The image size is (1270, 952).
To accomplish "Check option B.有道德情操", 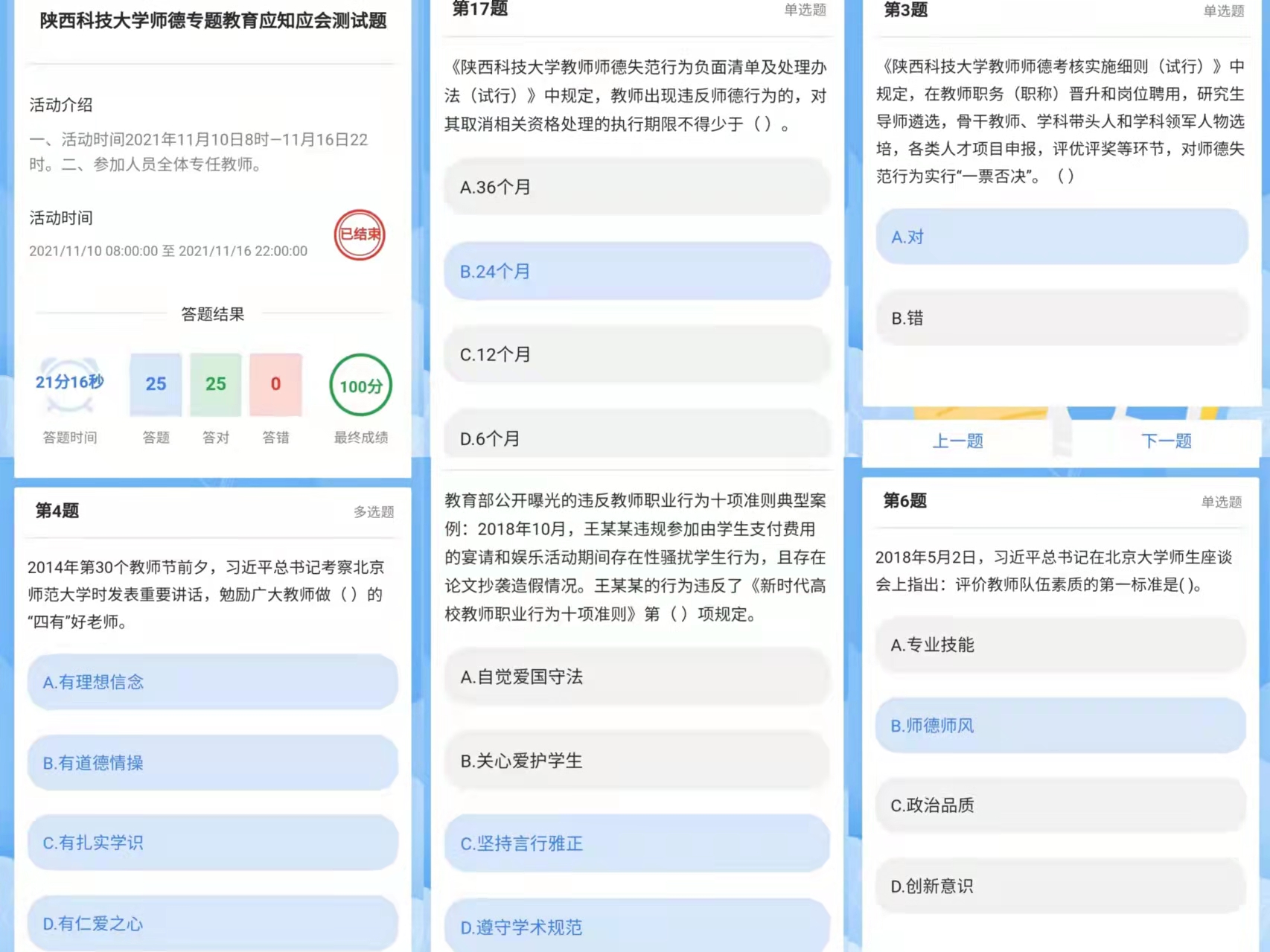I will pyautogui.click(x=212, y=763).
